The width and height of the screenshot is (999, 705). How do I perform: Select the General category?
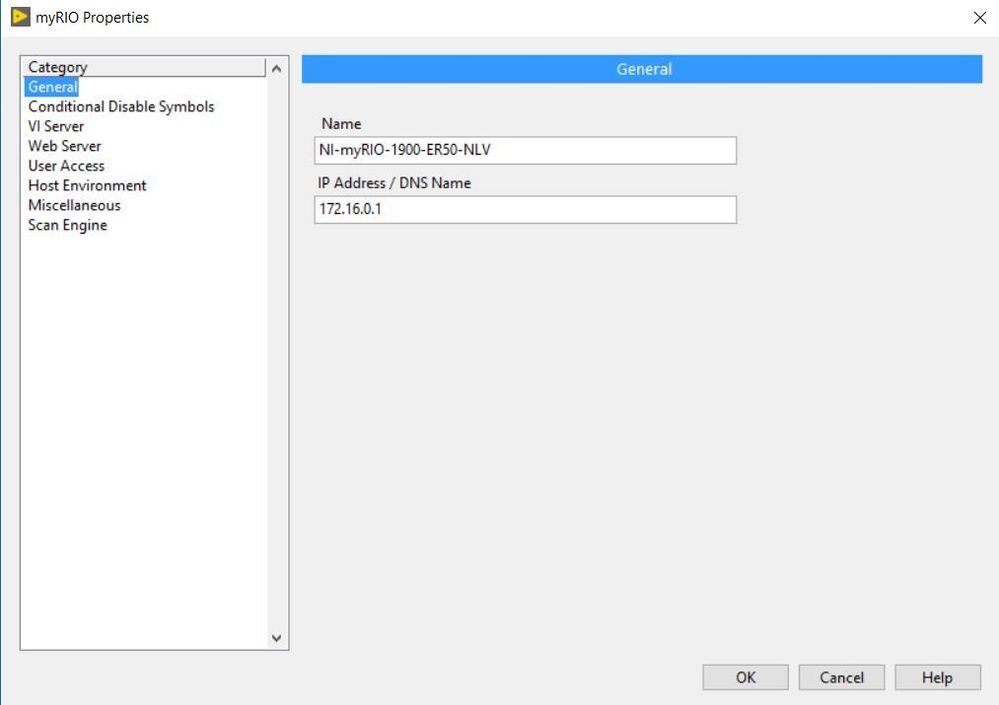point(52,87)
